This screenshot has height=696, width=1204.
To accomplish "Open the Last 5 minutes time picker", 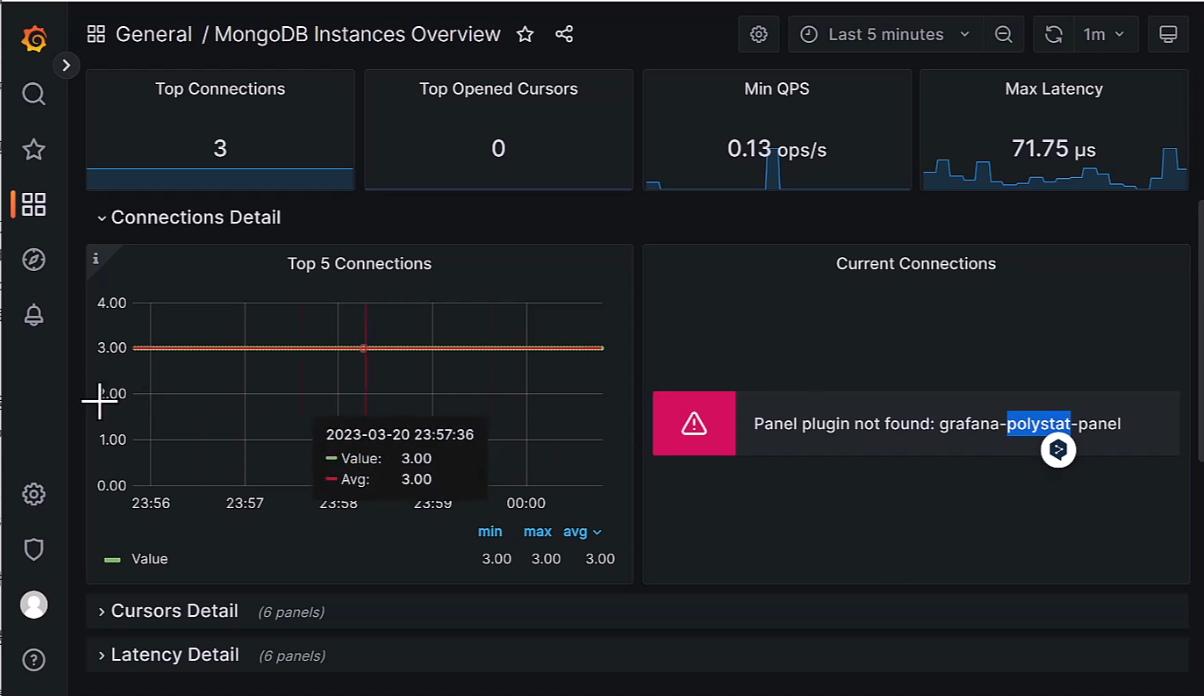I will pyautogui.click(x=885, y=34).
